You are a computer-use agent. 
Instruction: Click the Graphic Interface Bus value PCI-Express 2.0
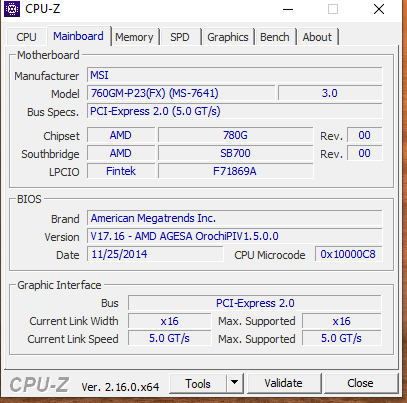(255, 303)
